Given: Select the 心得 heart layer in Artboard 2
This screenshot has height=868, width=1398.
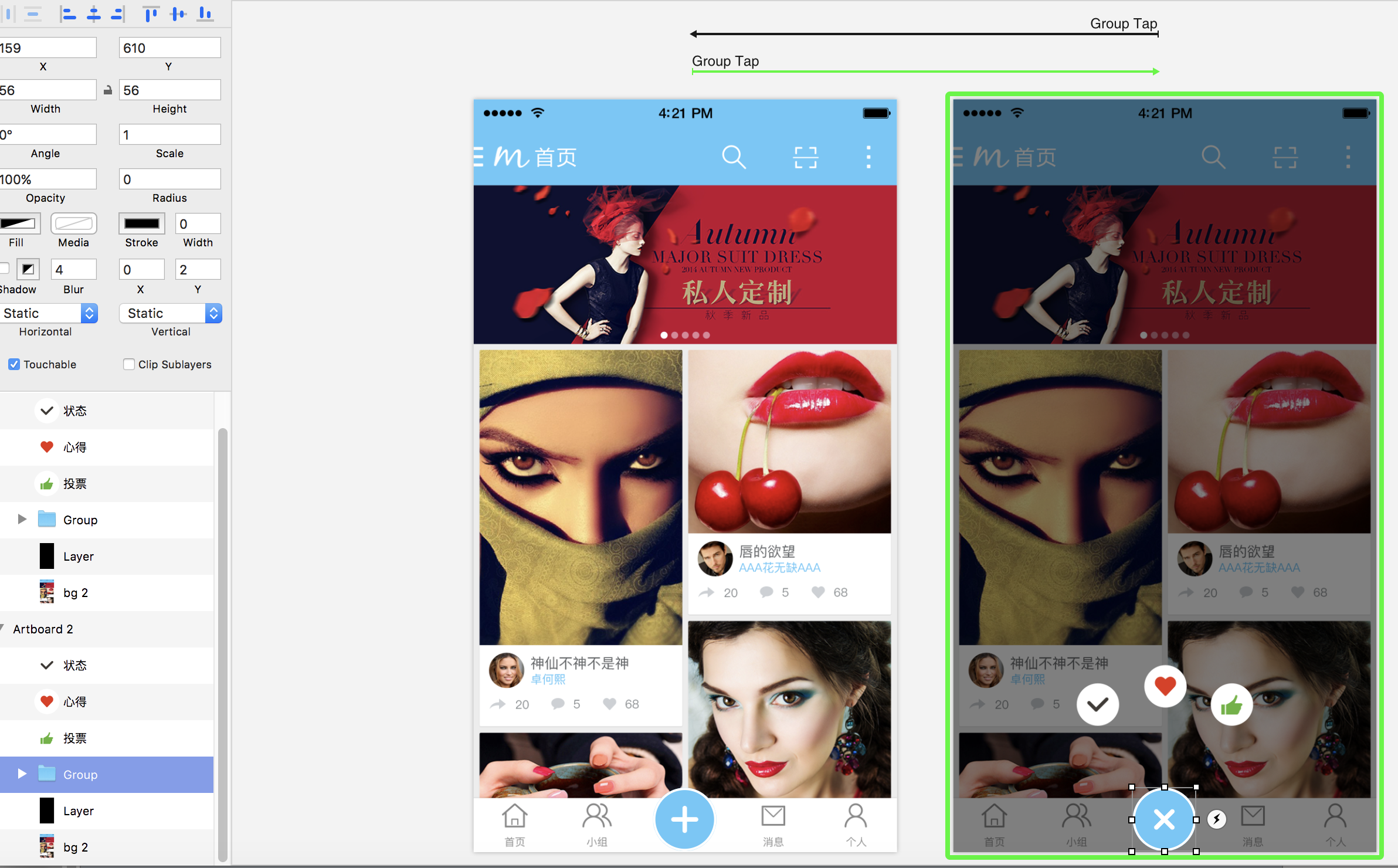Looking at the screenshot, I should (x=75, y=701).
